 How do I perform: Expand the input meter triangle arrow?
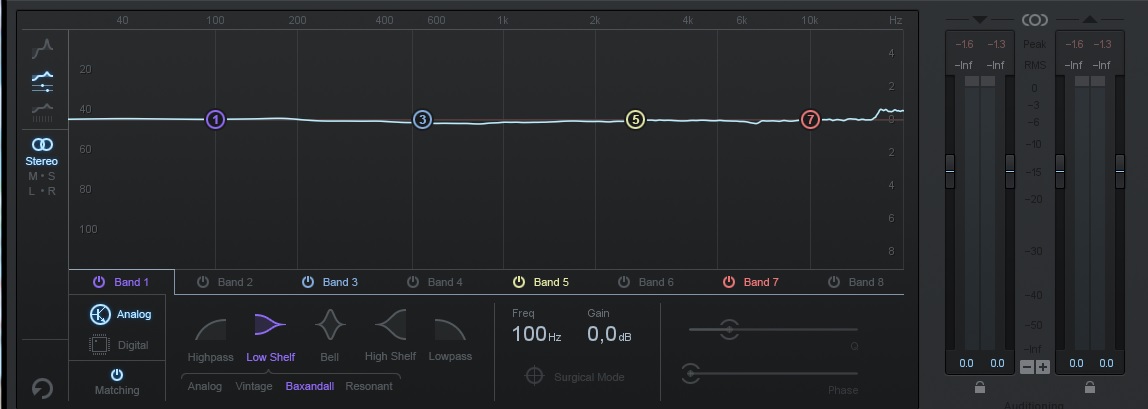pos(978,20)
